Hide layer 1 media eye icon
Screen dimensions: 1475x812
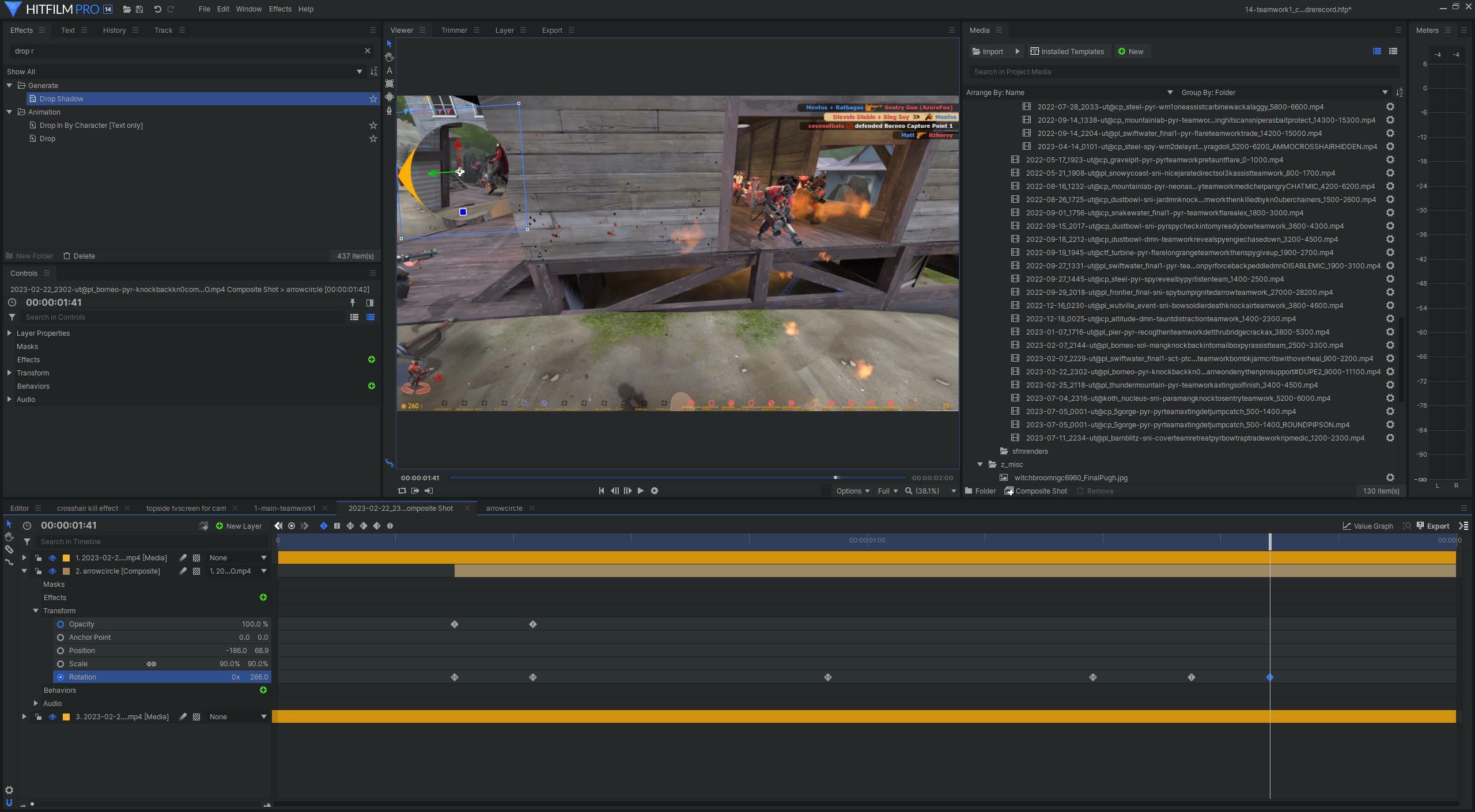52,557
